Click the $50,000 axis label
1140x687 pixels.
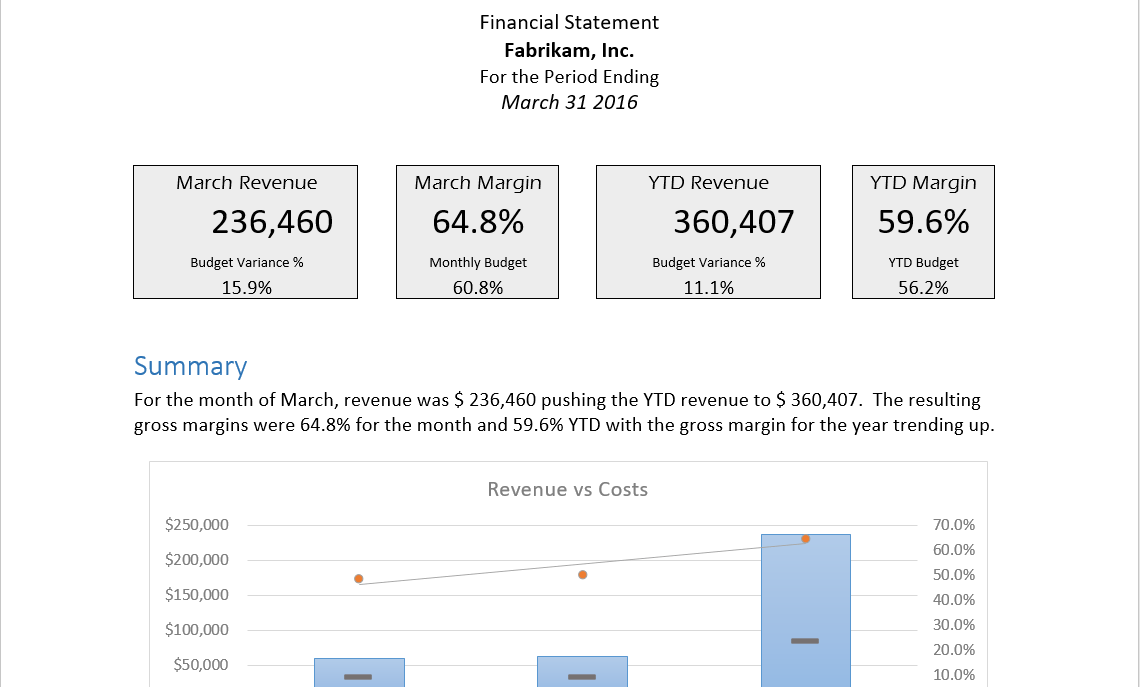(201, 664)
